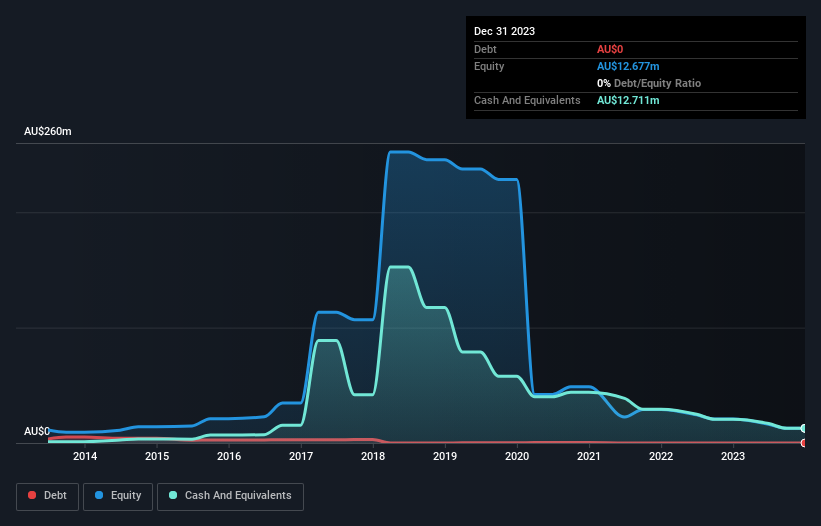Image resolution: width=821 pixels, height=526 pixels.
Task: Click the Dec 31 2023 tooltip date
Action: pyautogui.click(x=504, y=31)
